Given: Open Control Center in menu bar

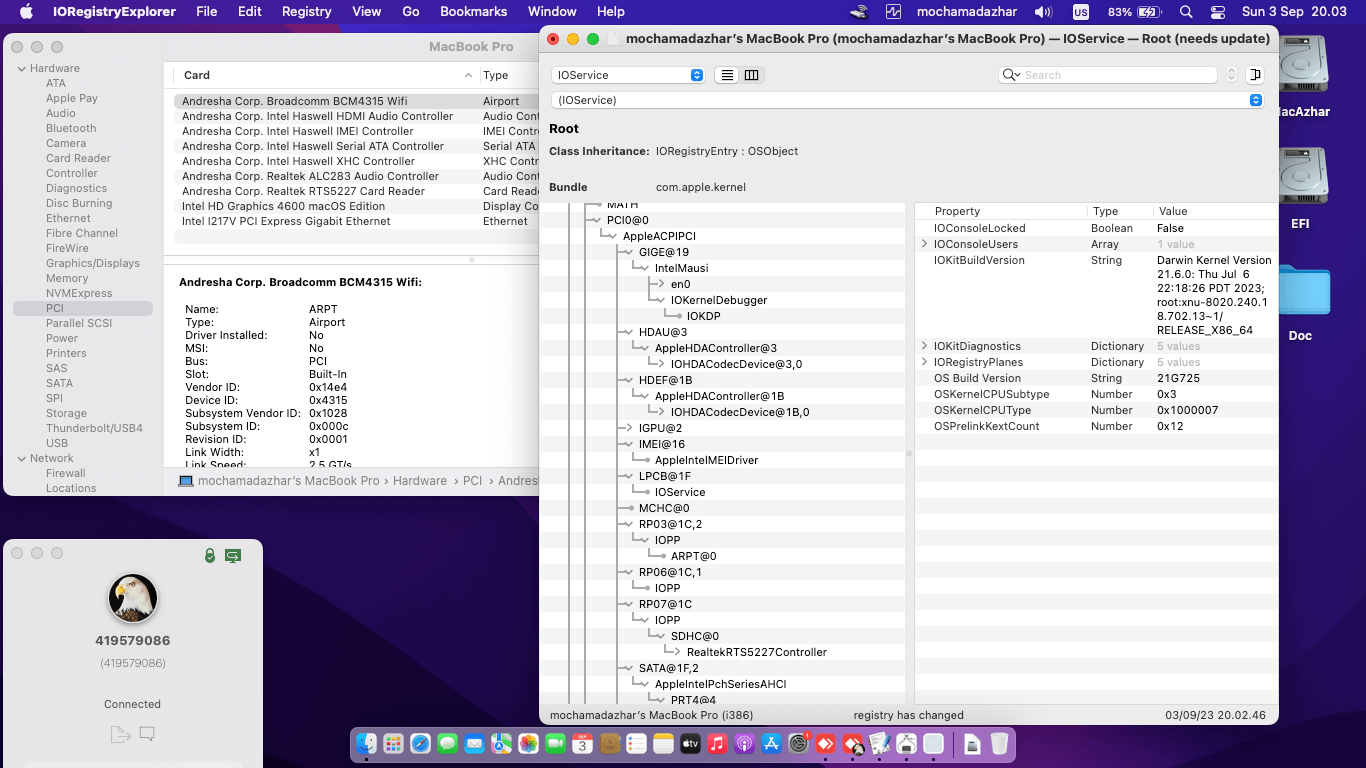Looking at the screenshot, I should pos(1218,12).
